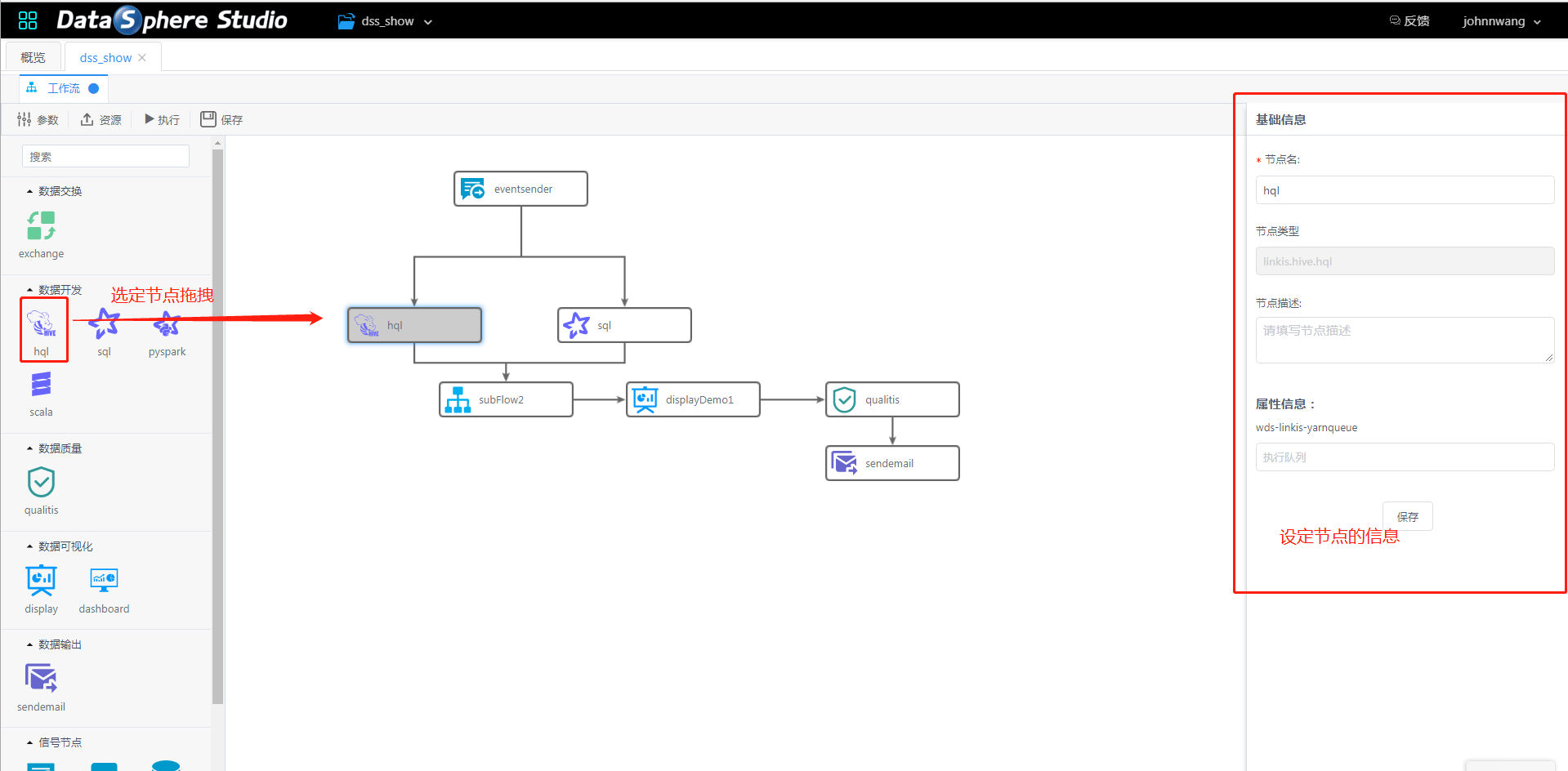Click the sendemail icon in sidebar palette
Viewport: 1568px width, 771px height.
coord(41,679)
